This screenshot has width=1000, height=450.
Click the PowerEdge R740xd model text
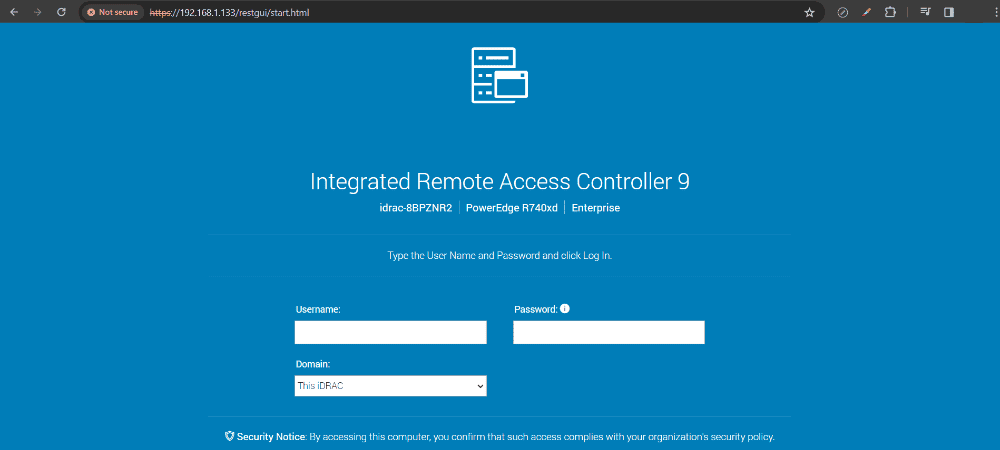point(511,208)
